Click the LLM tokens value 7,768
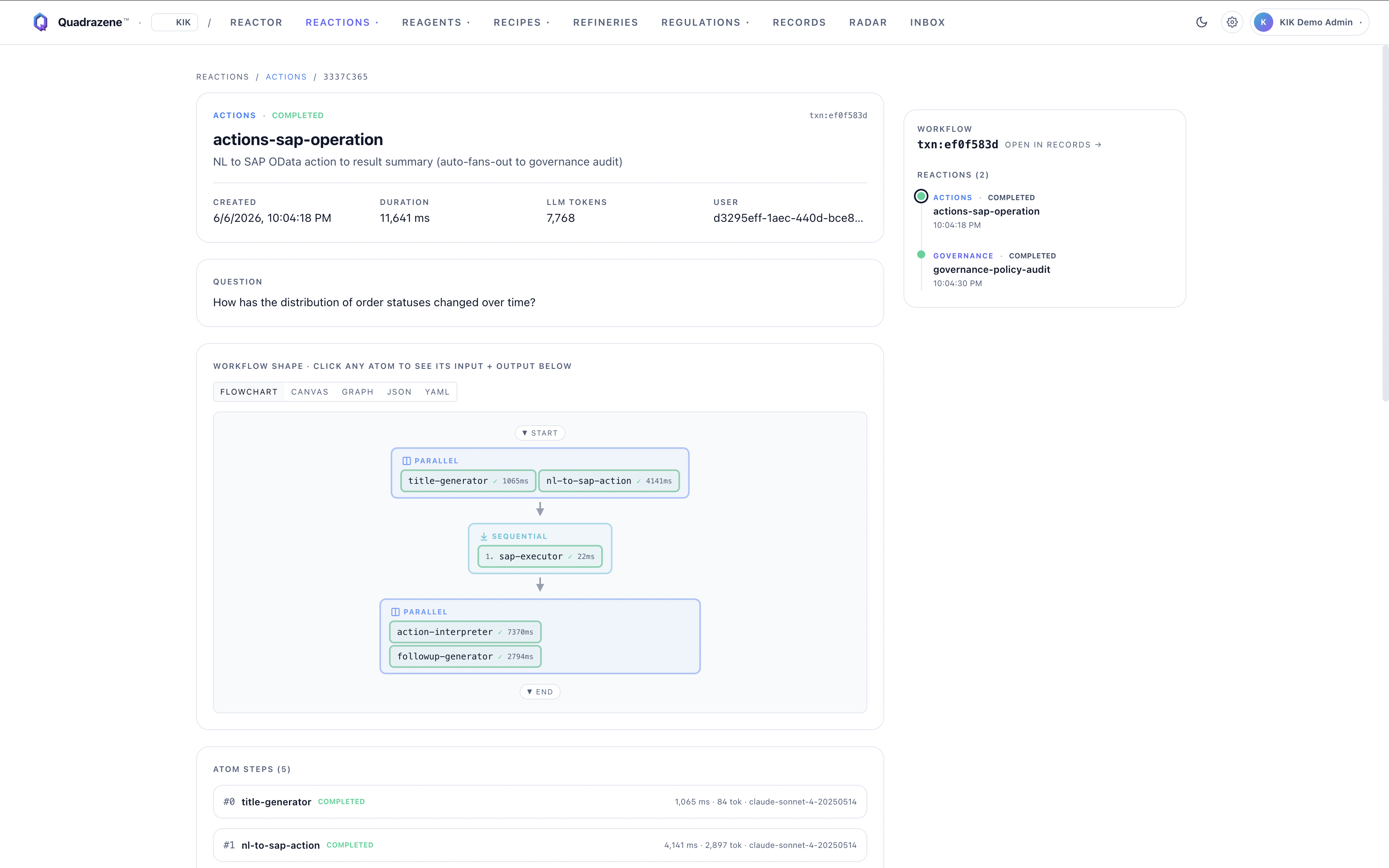 [x=560, y=217]
